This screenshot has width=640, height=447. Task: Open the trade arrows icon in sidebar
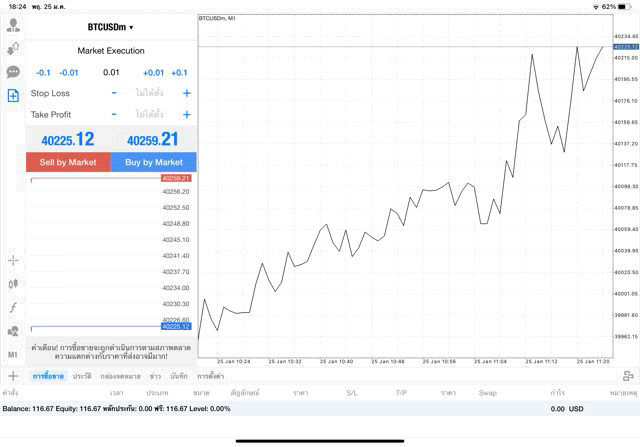pyautogui.click(x=13, y=48)
